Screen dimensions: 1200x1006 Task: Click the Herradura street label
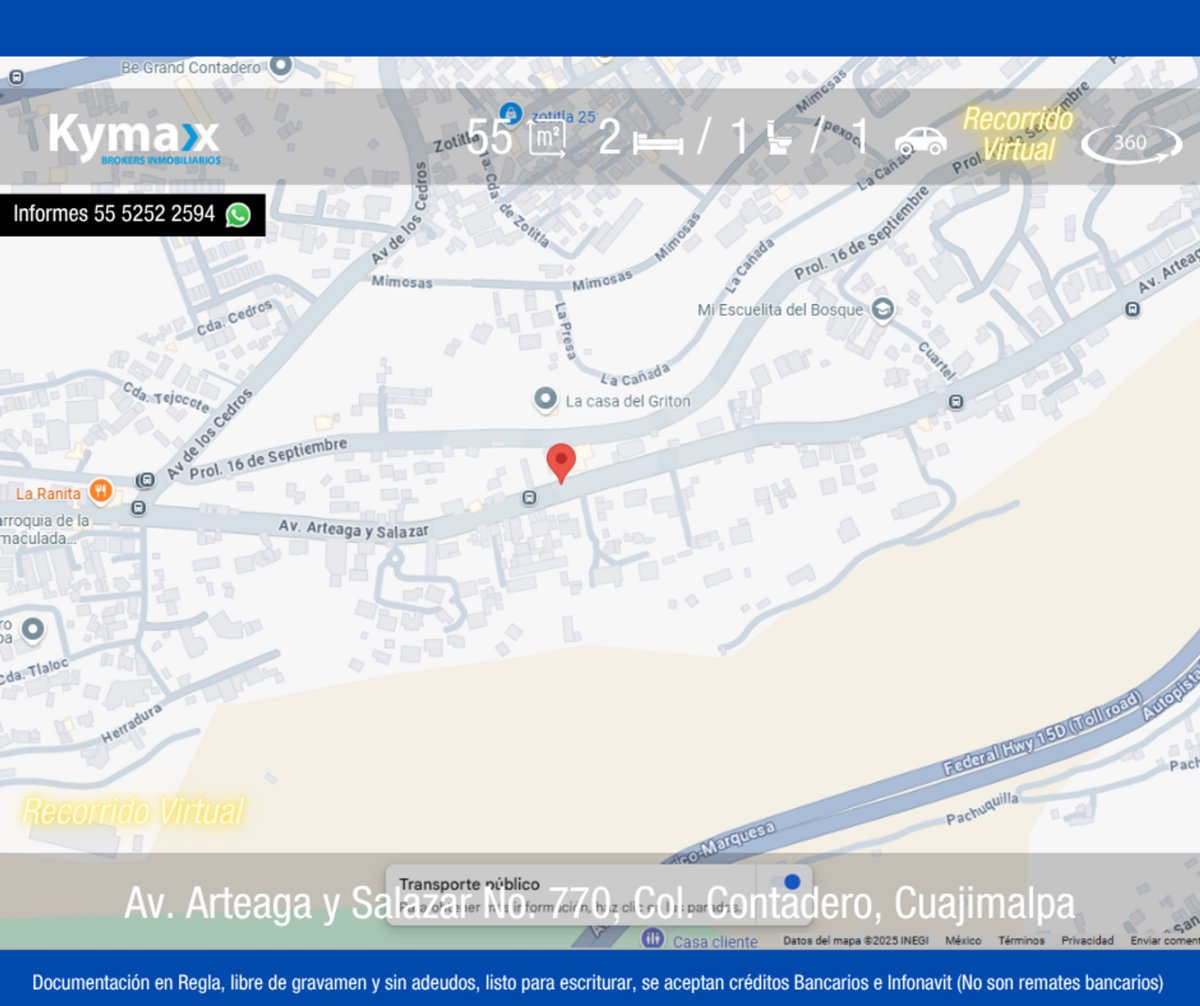(x=132, y=723)
